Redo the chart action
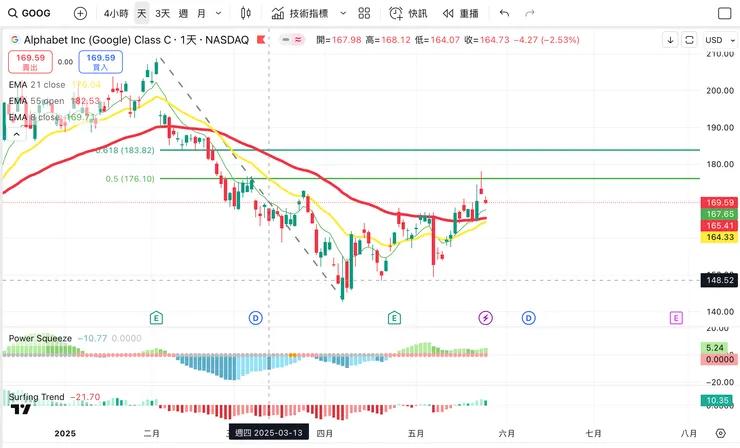This screenshot has width=740, height=448. click(530, 13)
